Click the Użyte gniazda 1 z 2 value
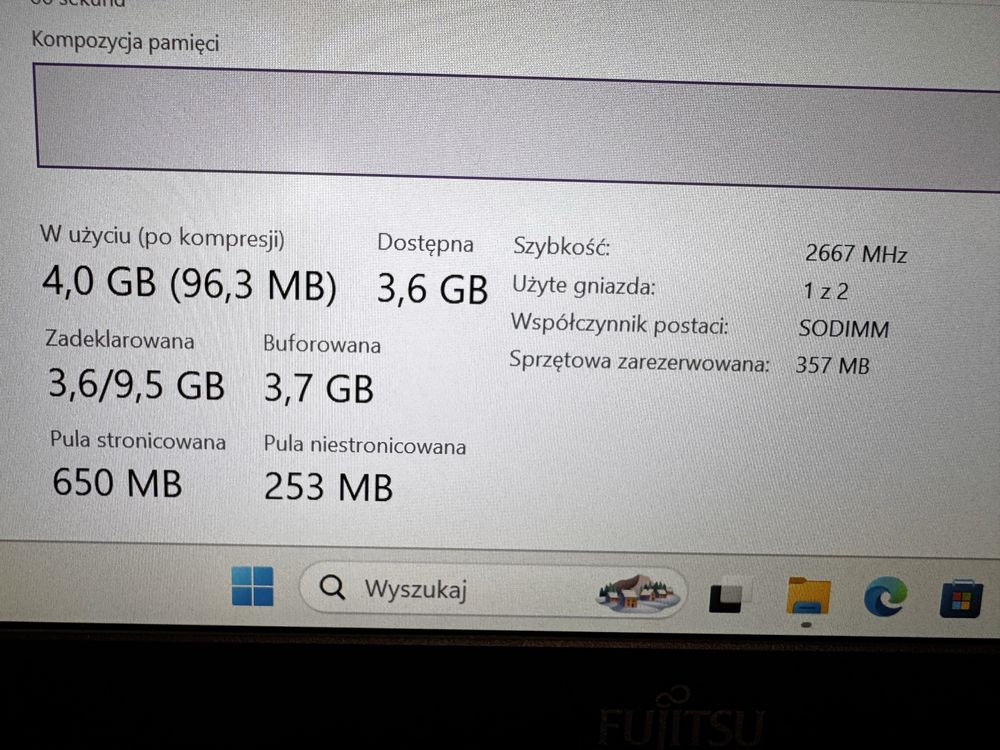This screenshot has width=1000, height=750. 826,291
